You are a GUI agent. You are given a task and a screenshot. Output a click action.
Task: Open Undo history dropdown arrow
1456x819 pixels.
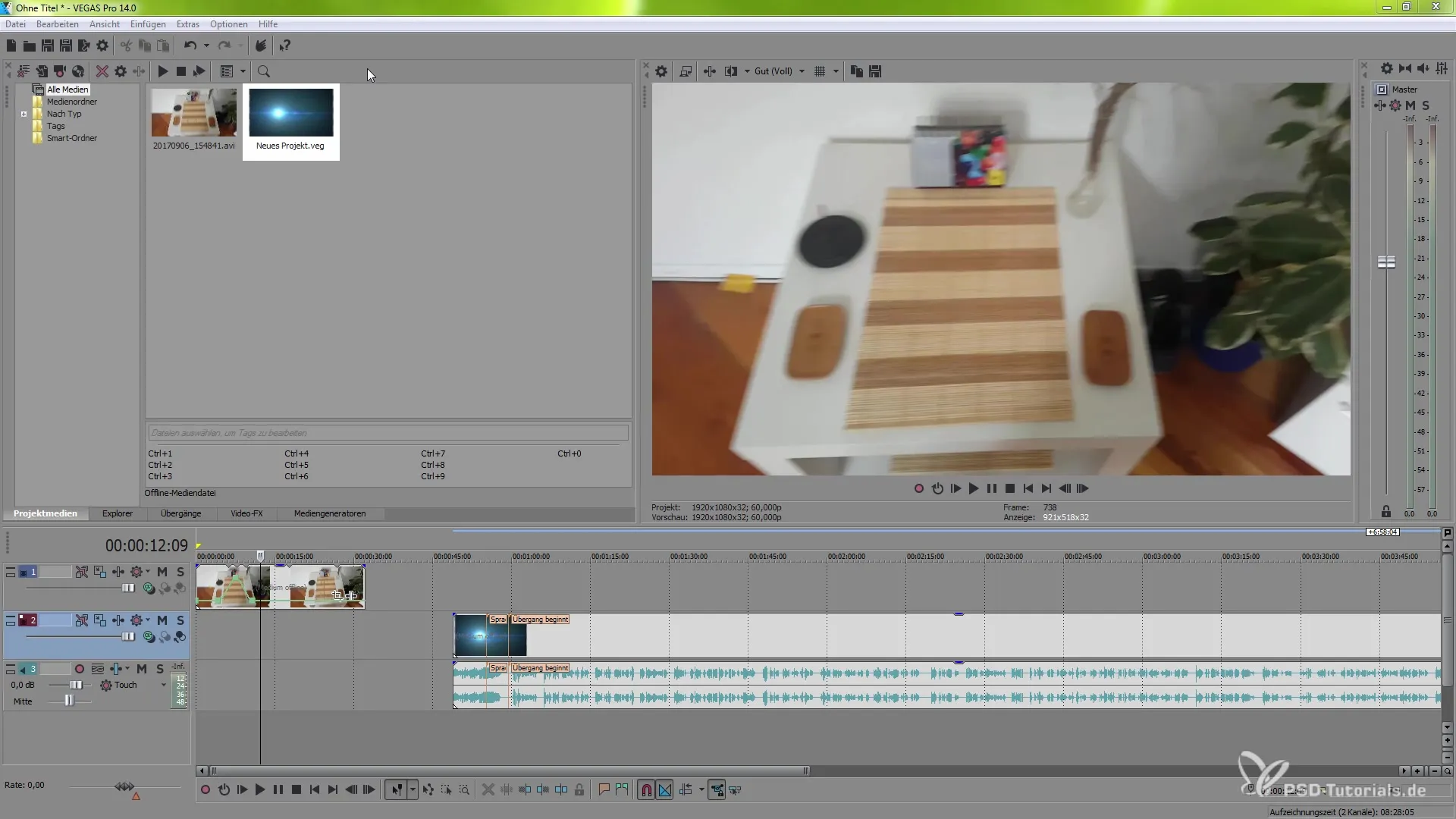tap(206, 46)
